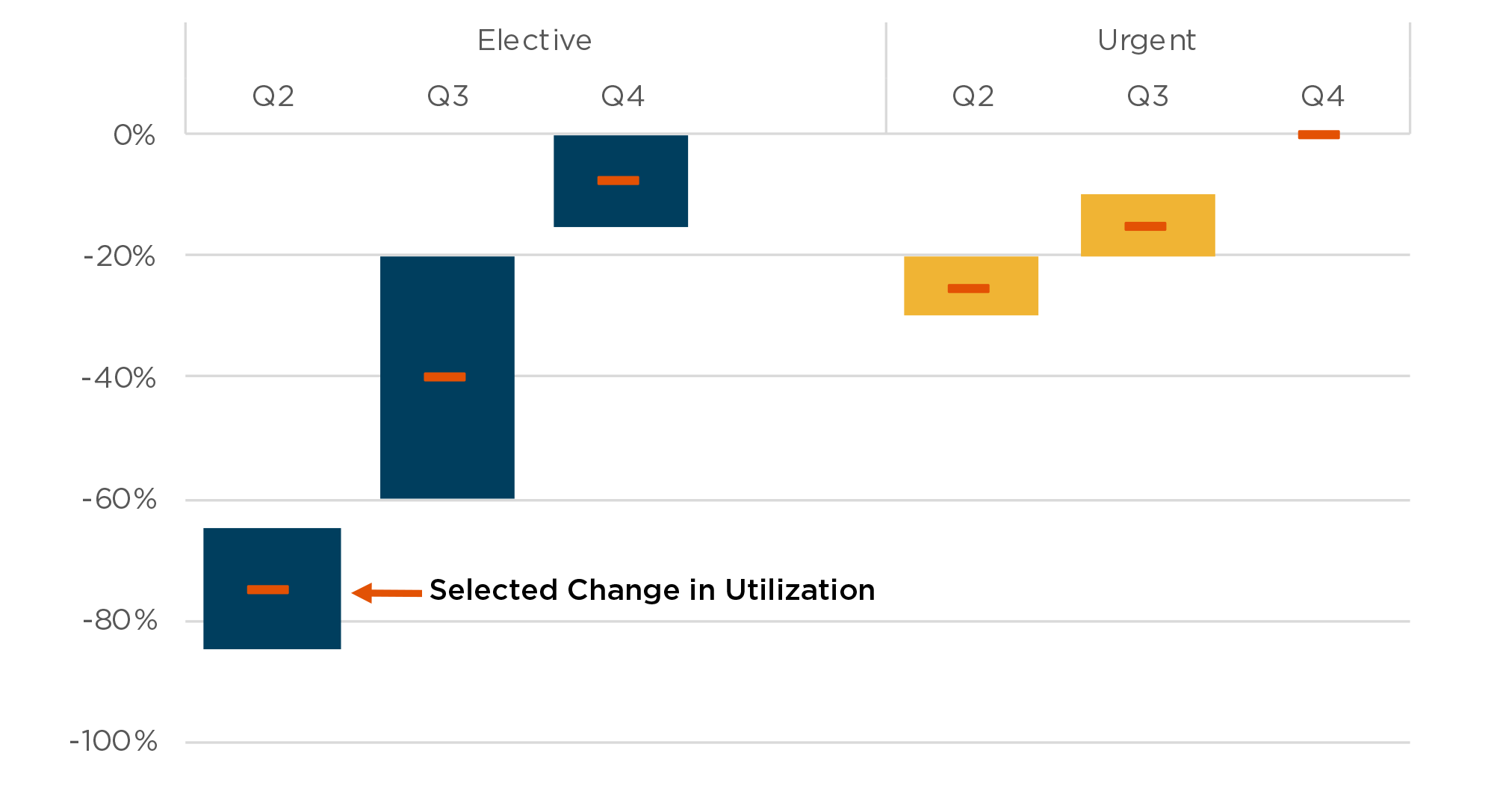Click the orange marker in Elective Q4 bar
The image size is (1494, 812).
[618, 180]
